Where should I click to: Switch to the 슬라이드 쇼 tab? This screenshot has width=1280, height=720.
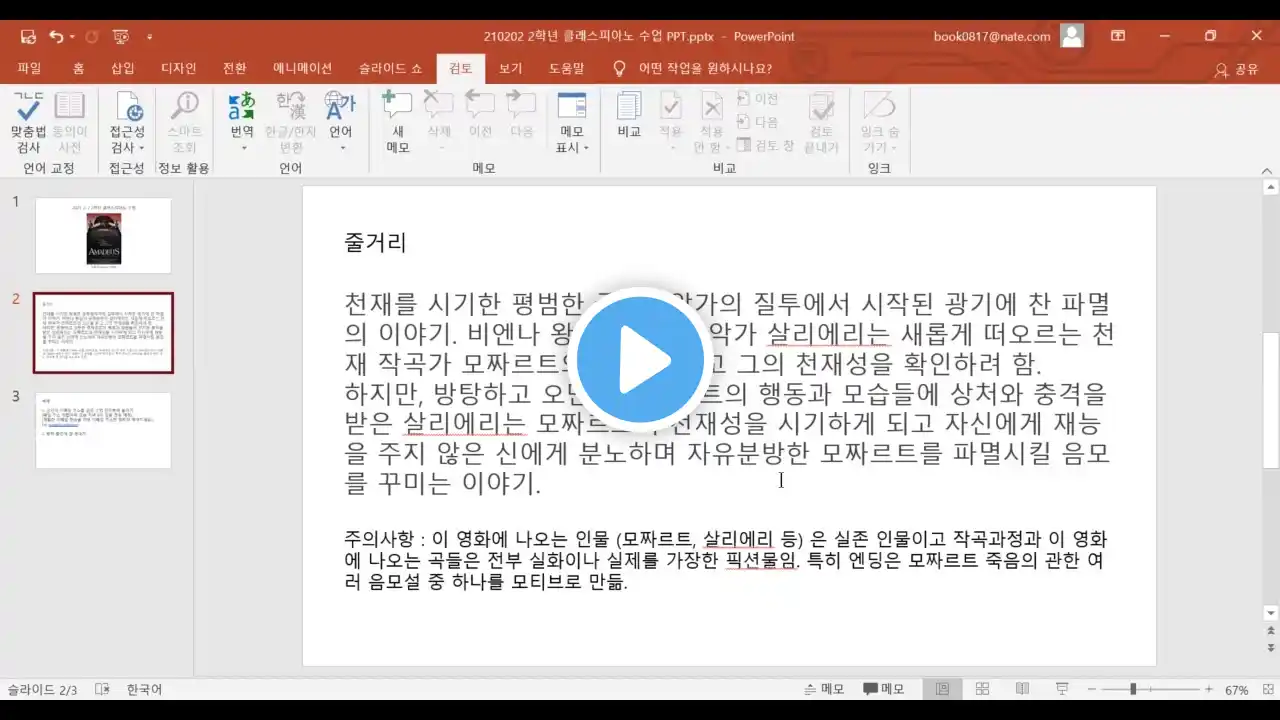[x=390, y=69]
